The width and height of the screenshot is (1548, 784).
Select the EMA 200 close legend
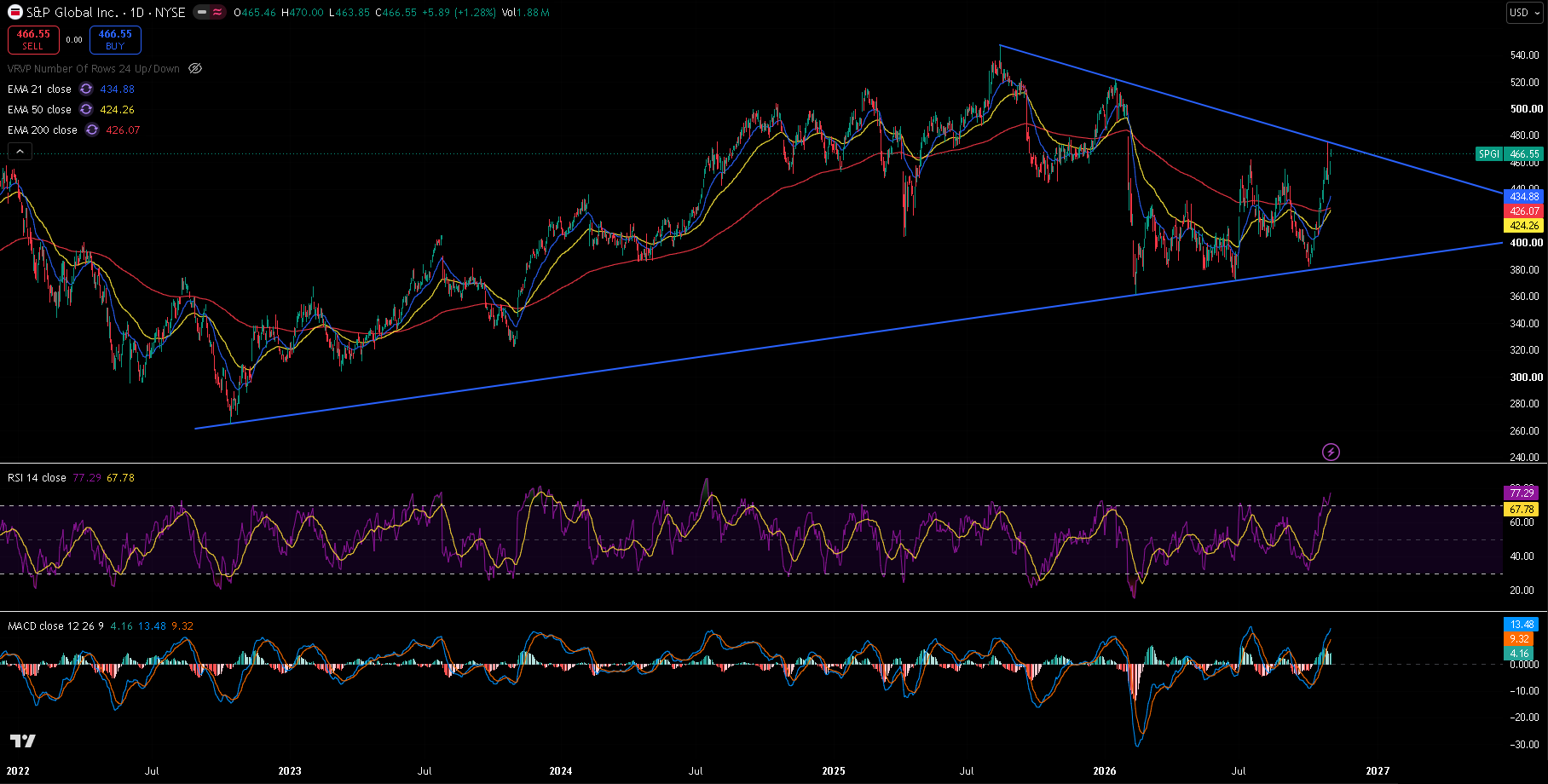point(43,130)
